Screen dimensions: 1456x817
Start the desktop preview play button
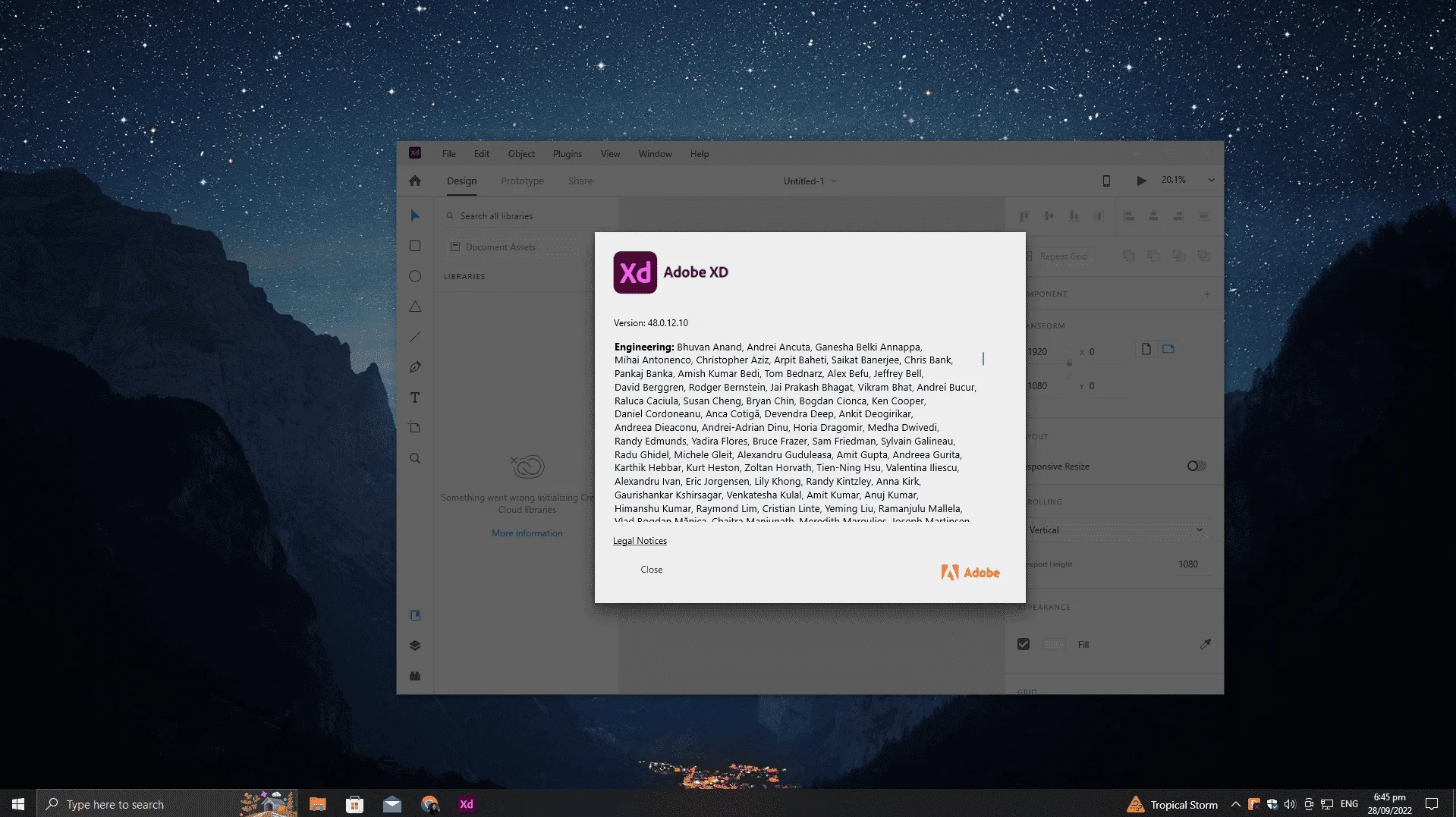(1141, 181)
